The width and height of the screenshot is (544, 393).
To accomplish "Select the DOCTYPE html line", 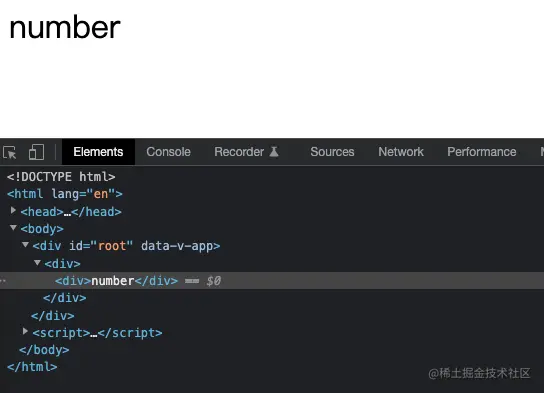I will (x=61, y=177).
